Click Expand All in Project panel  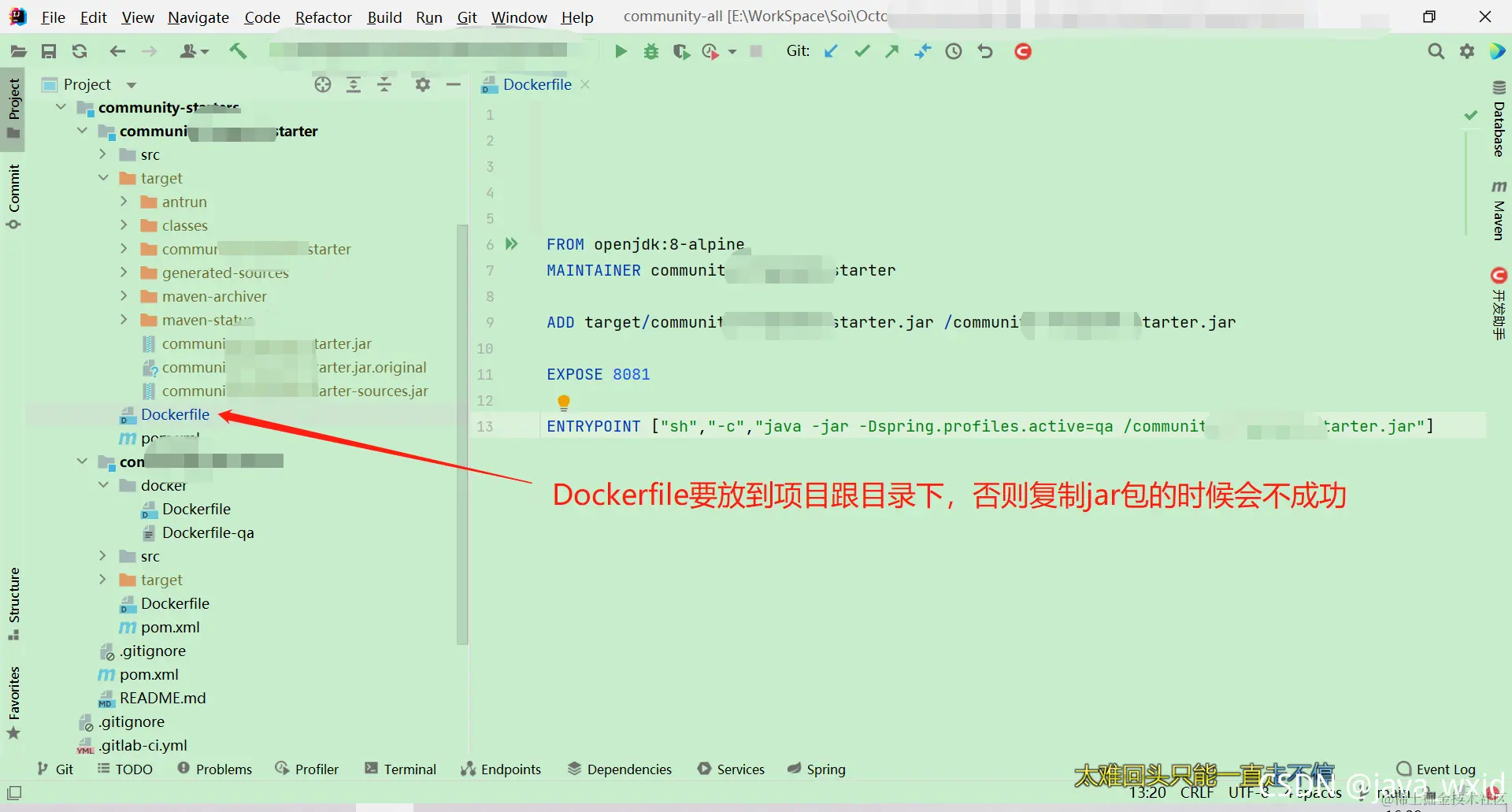tap(354, 85)
